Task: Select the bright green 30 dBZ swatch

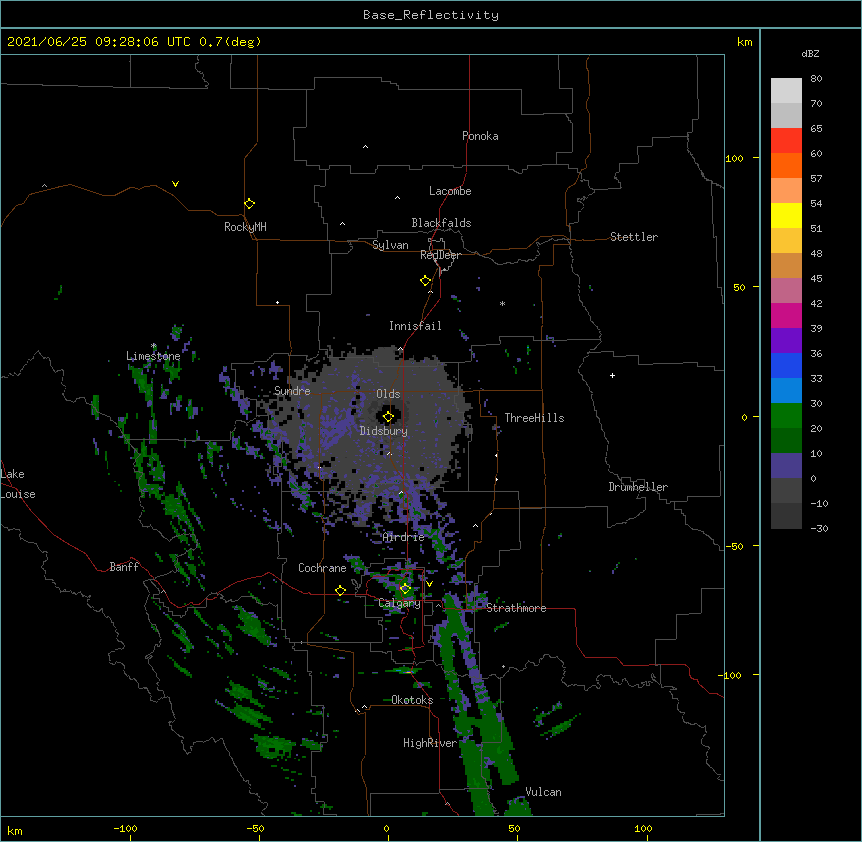Action: click(786, 416)
